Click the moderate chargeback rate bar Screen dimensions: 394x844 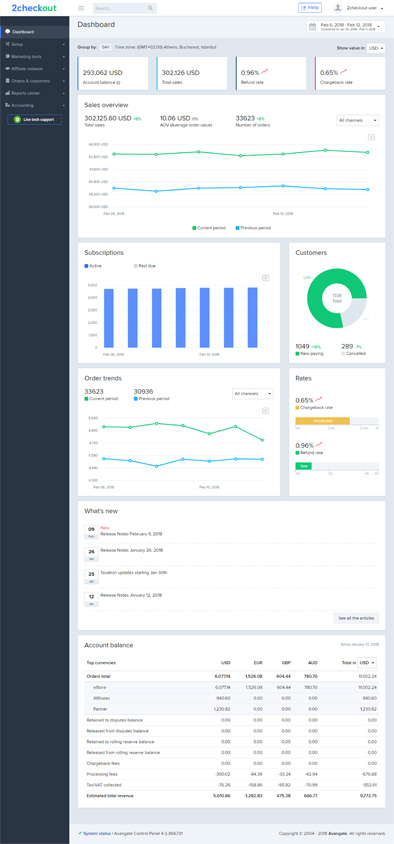(x=322, y=420)
